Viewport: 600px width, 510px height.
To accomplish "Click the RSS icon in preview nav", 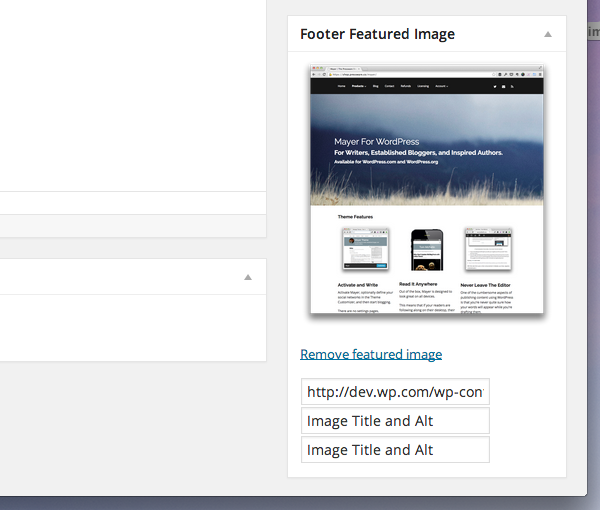I will [512, 86].
